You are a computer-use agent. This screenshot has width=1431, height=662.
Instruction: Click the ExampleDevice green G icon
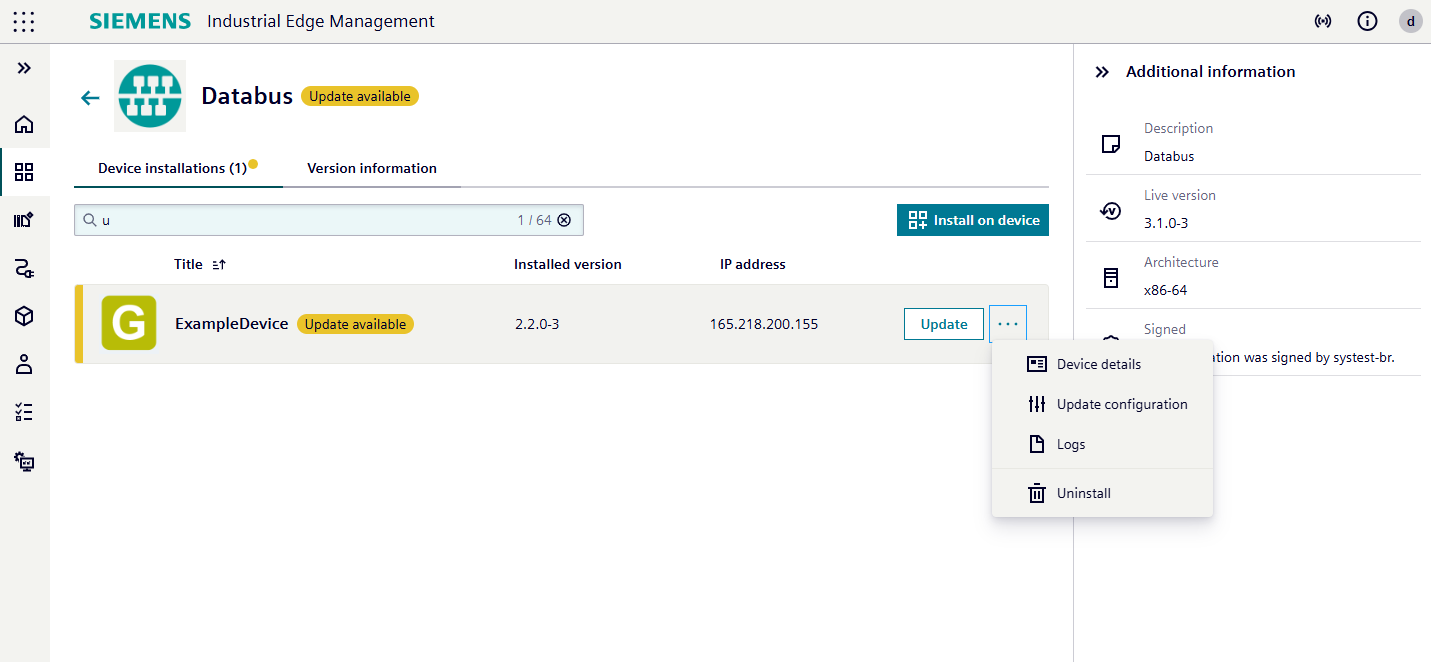point(129,323)
